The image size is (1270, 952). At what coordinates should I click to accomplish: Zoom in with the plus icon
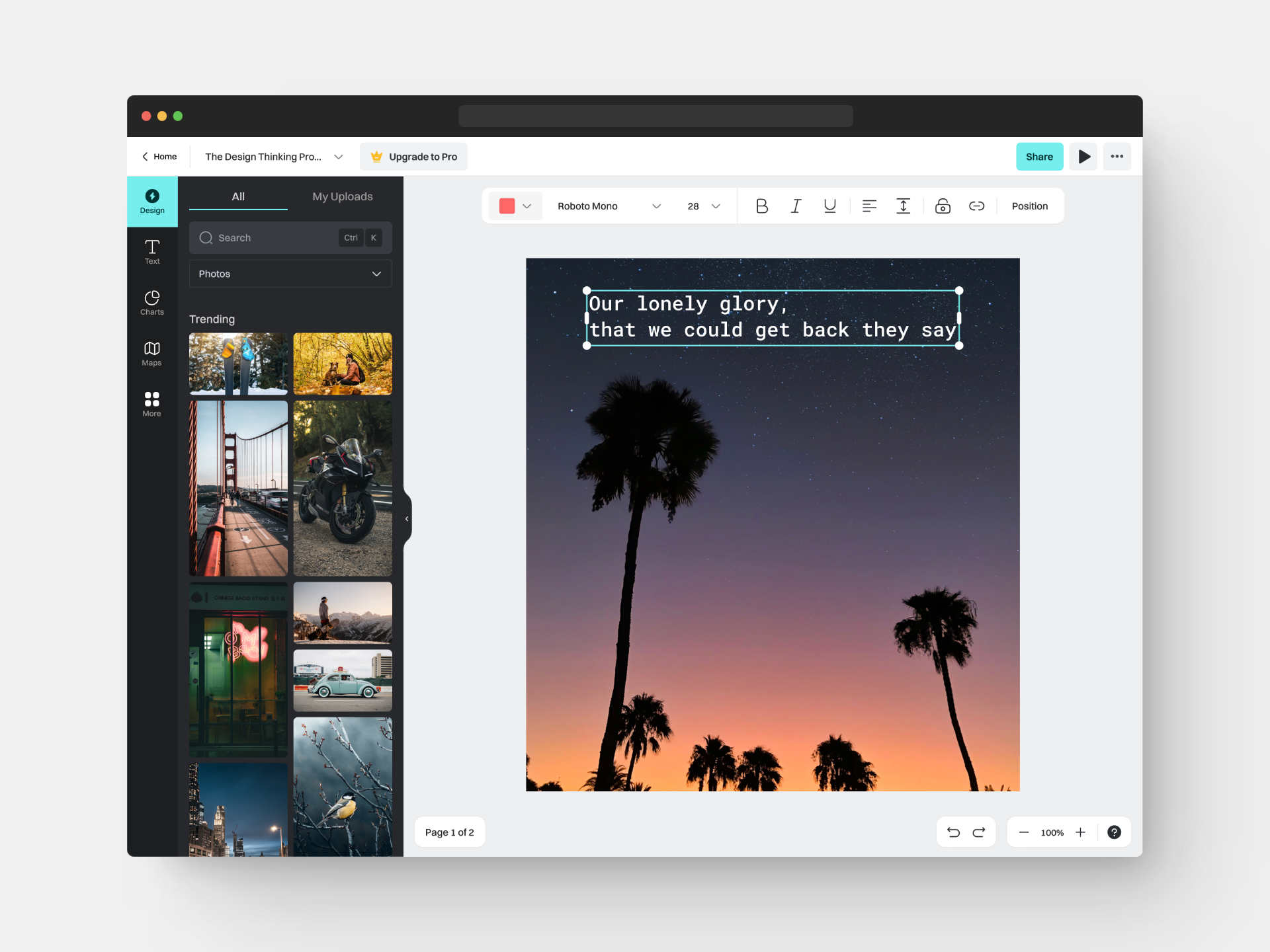[1080, 832]
